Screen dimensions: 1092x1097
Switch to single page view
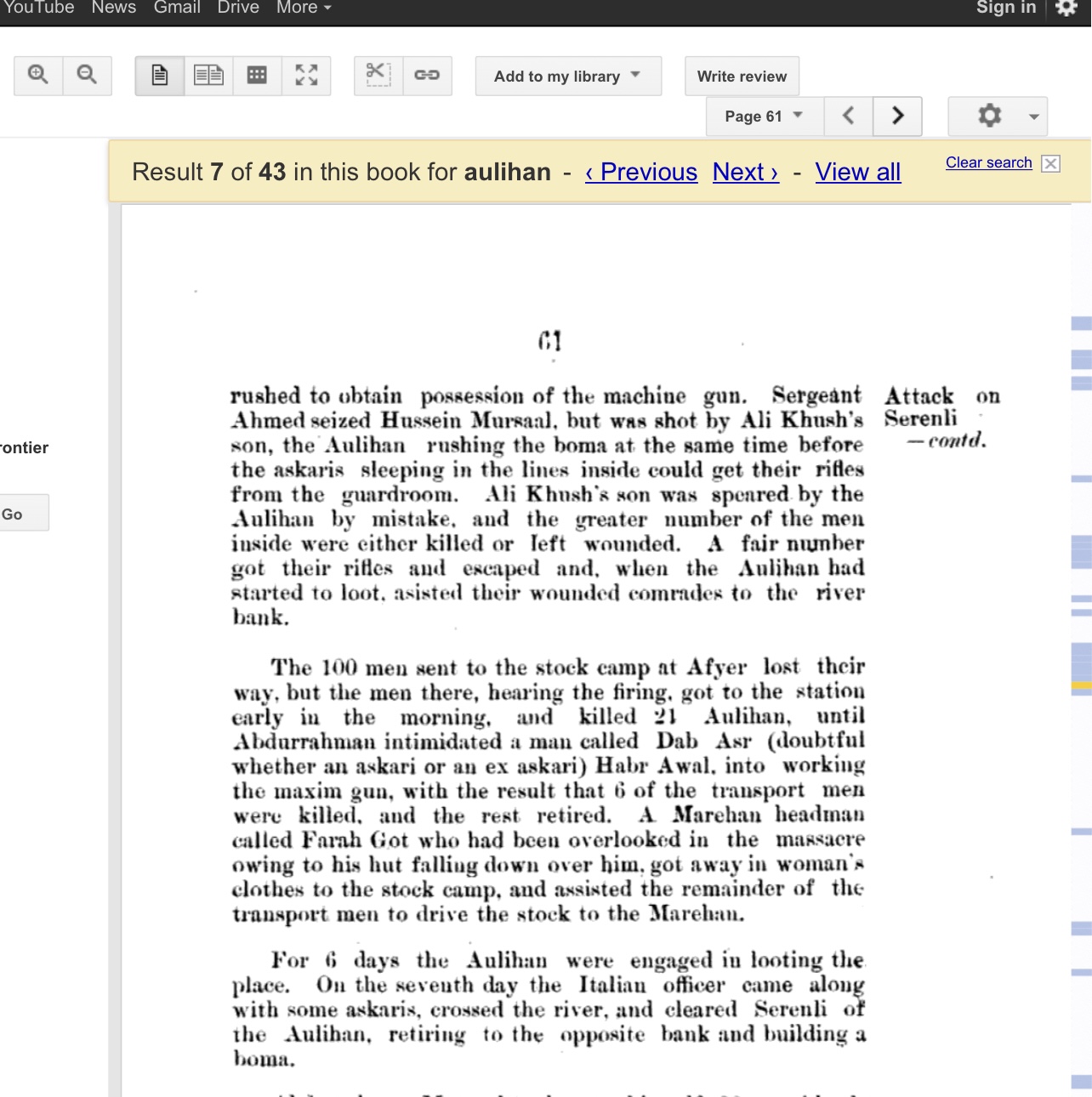pos(160,76)
